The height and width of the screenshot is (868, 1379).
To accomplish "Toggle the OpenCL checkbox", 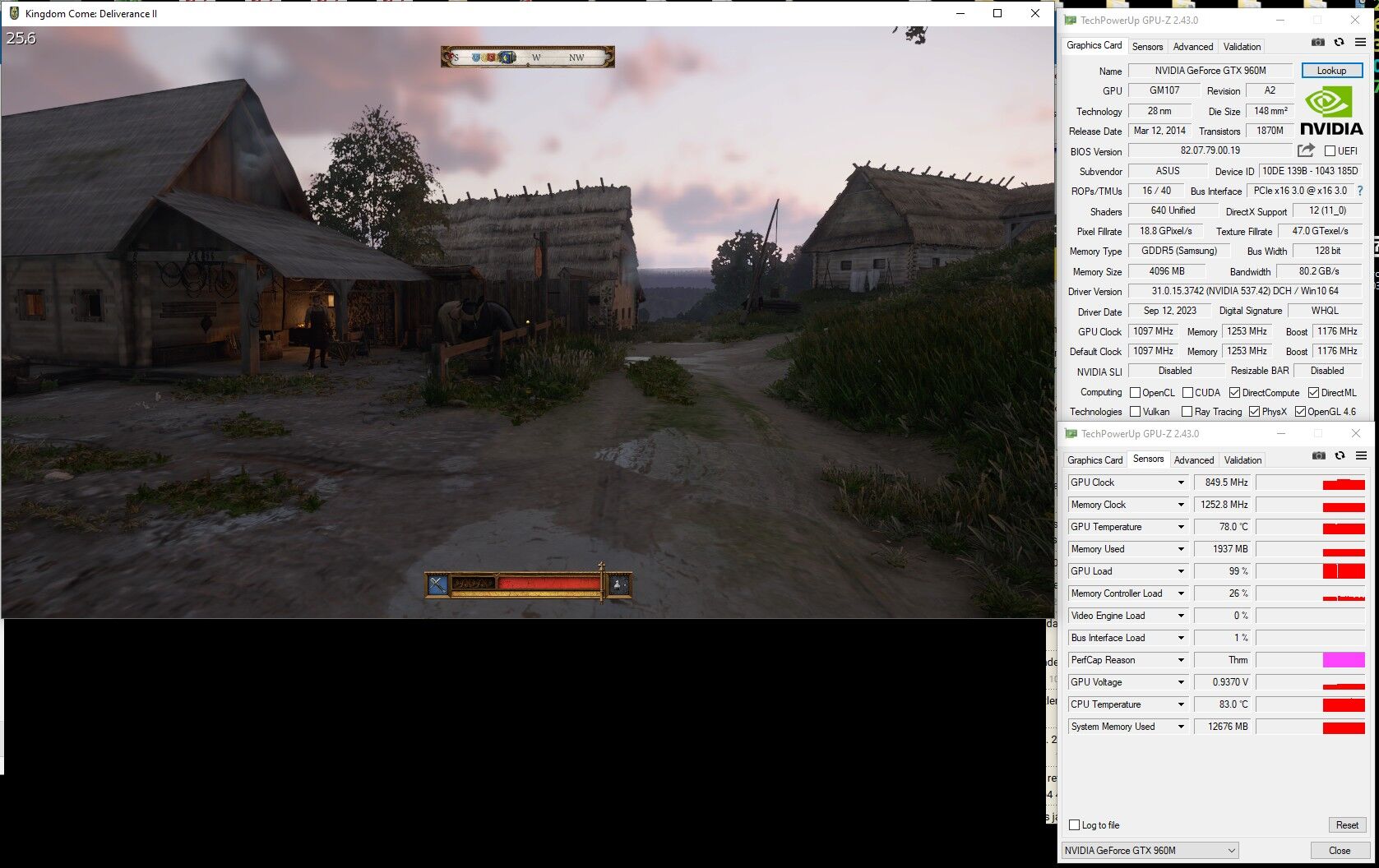I will point(1135,393).
